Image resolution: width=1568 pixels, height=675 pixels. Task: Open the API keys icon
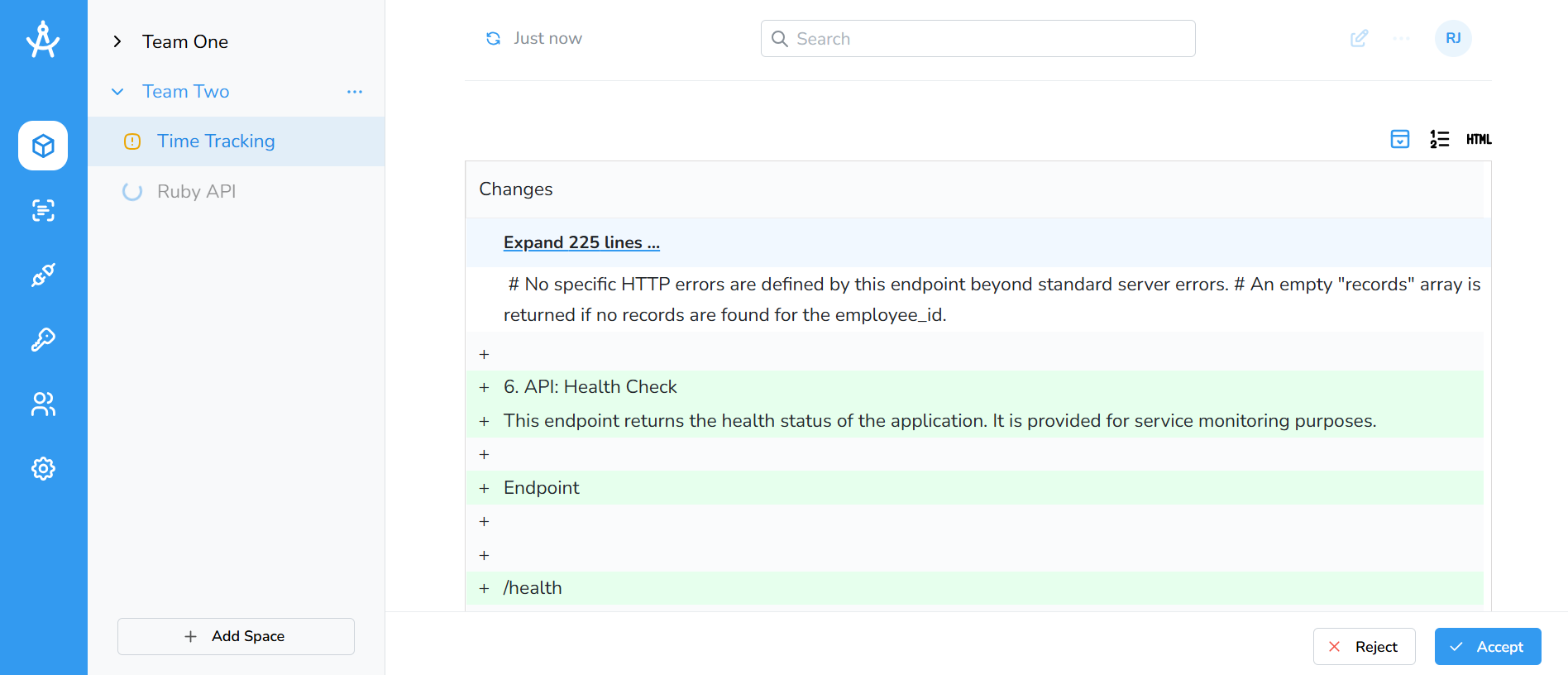coord(43,339)
